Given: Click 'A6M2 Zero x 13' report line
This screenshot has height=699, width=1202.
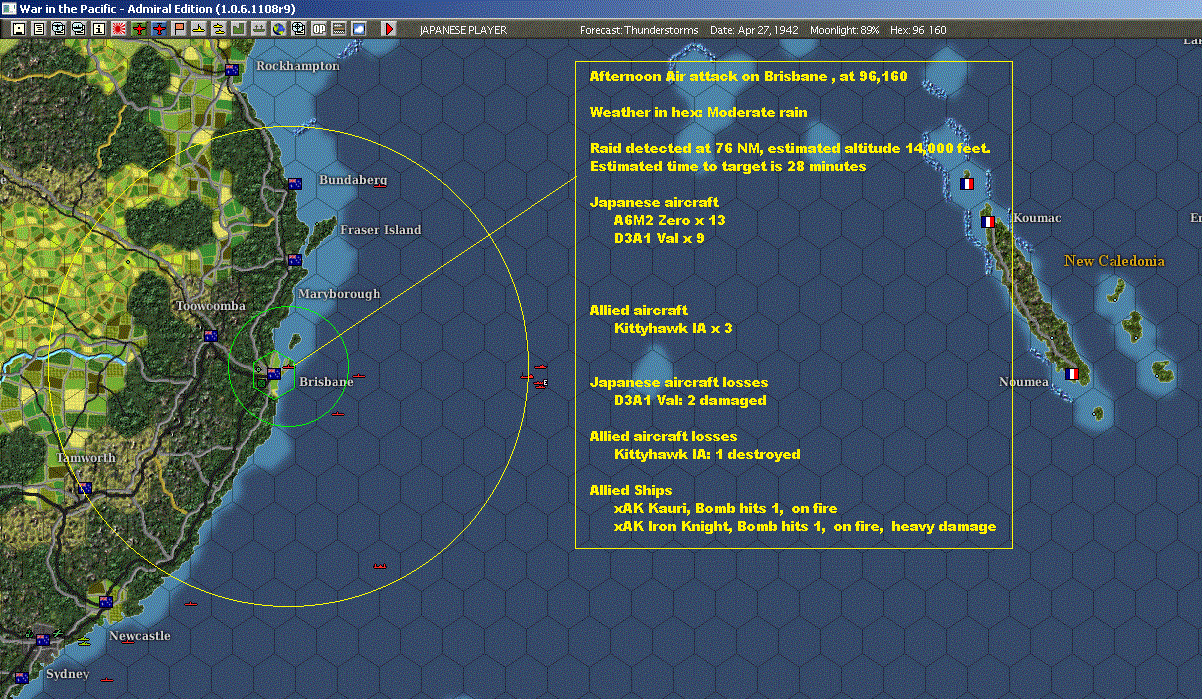Looking at the screenshot, I should tap(670, 220).
